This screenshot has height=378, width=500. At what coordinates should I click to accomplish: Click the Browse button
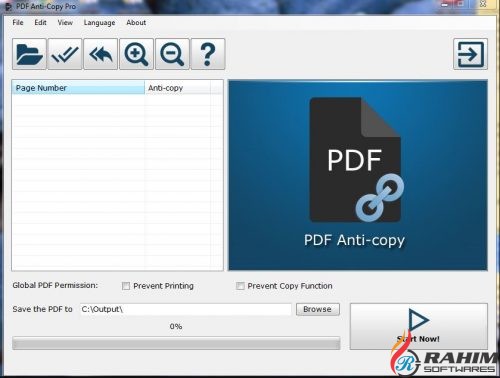coord(318,309)
